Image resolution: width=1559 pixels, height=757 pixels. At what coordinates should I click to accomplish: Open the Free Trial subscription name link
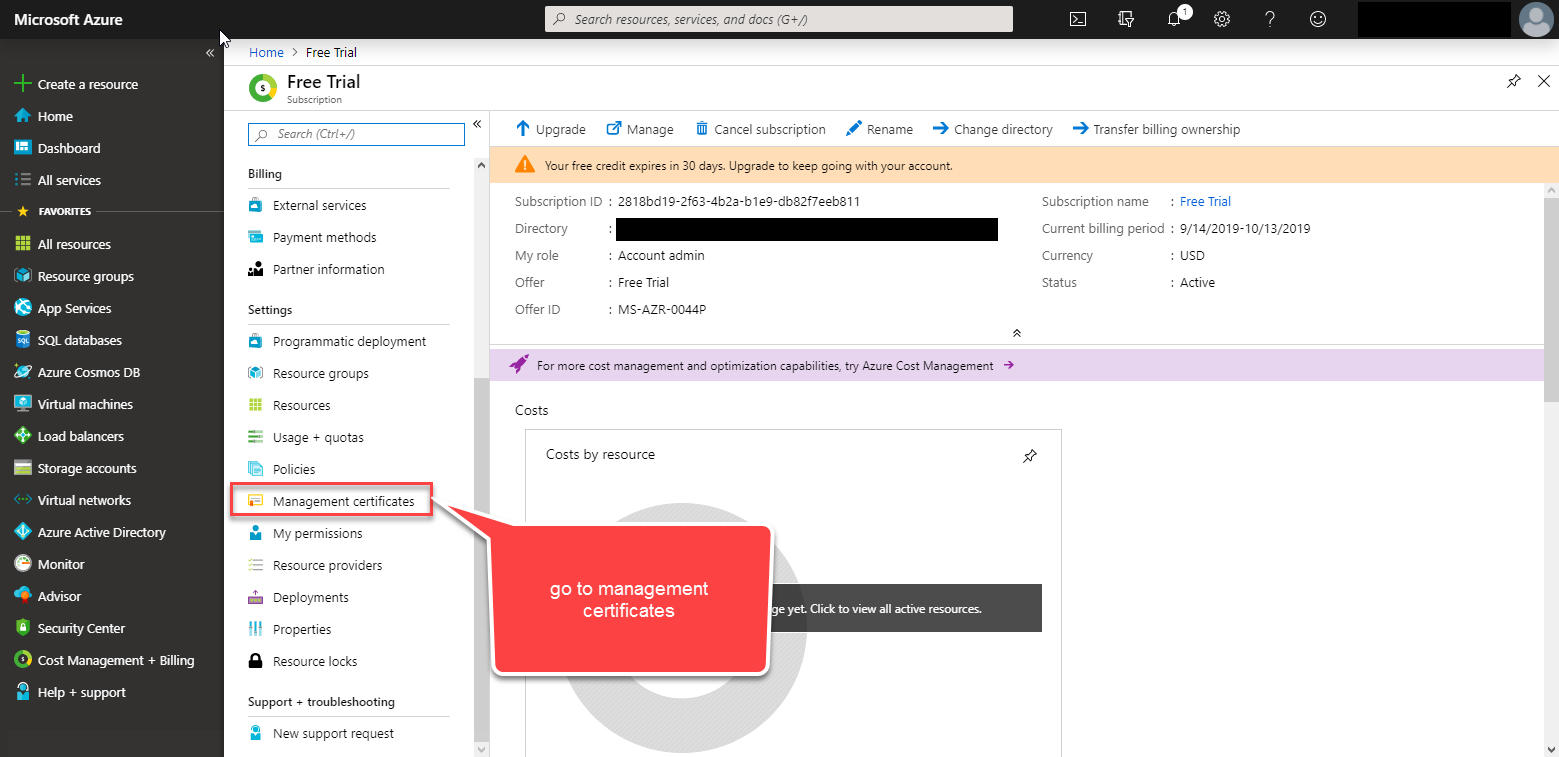(1205, 201)
